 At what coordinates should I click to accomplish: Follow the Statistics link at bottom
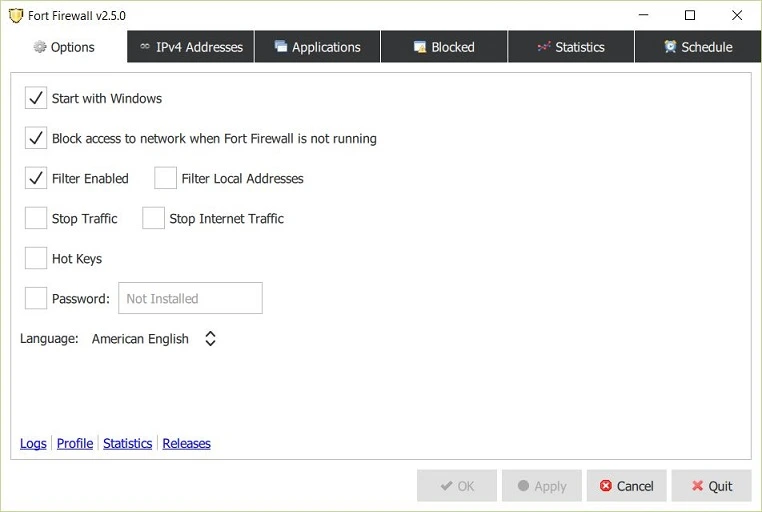(x=127, y=444)
